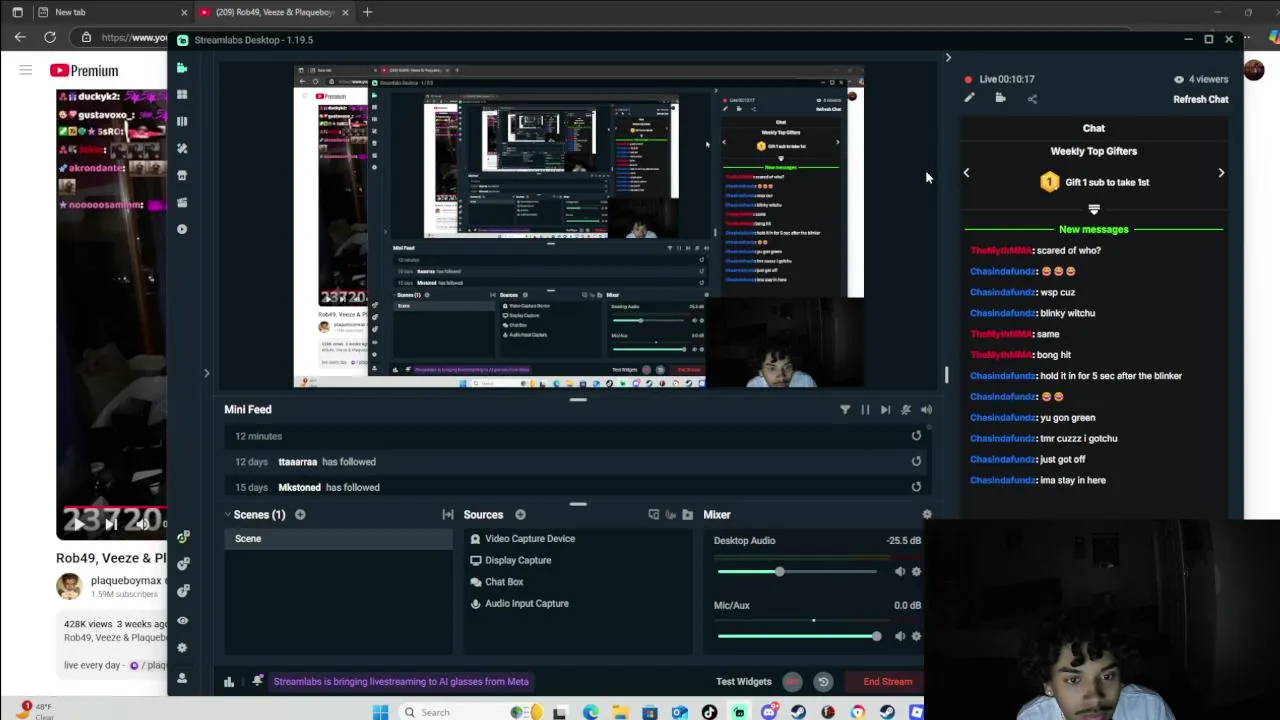The image size is (1280, 720).
Task: Show next Weekly Top Gifters slide
Action: click(x=1221, y=173)
